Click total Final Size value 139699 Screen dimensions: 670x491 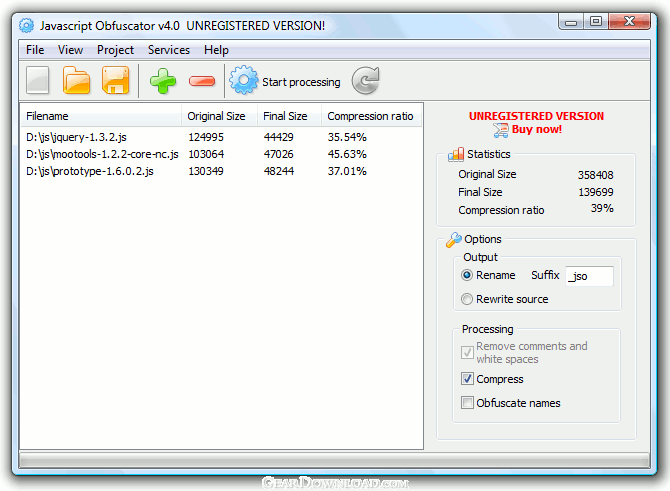596,192
